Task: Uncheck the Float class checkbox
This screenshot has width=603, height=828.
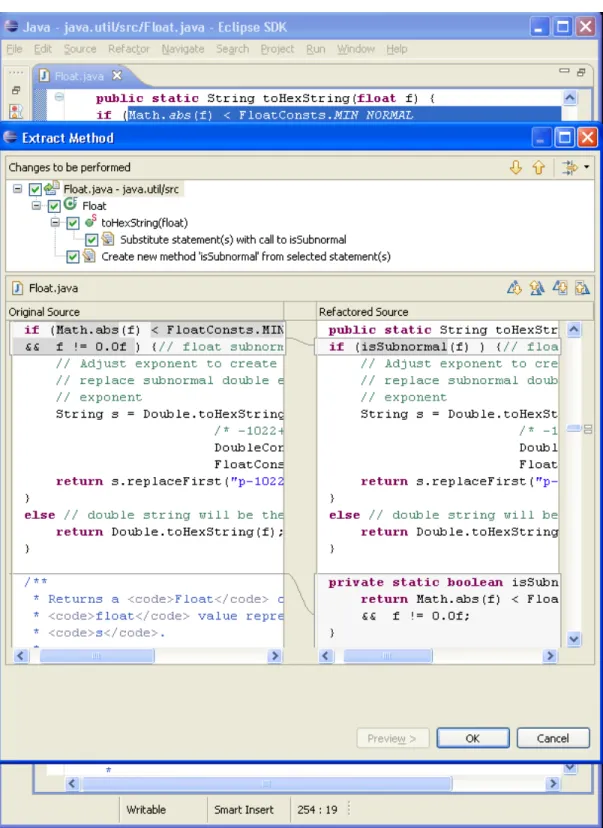Action: (54, 206)
